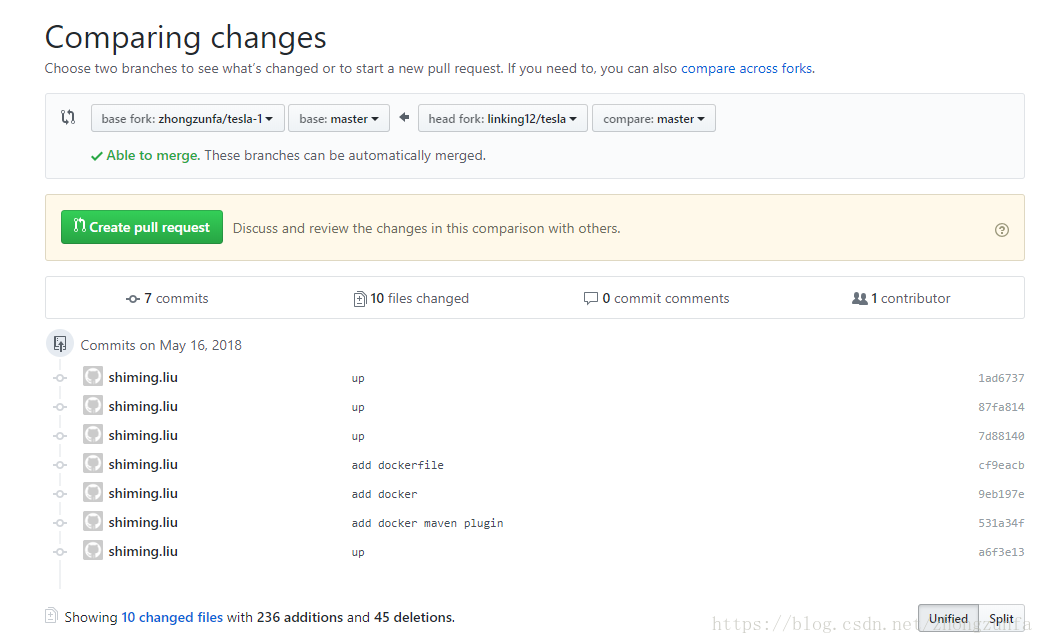Click the commit comments speech bubble icon
Screen dimensions: 1044x644
pyautogui.click(x=590, y=298)
